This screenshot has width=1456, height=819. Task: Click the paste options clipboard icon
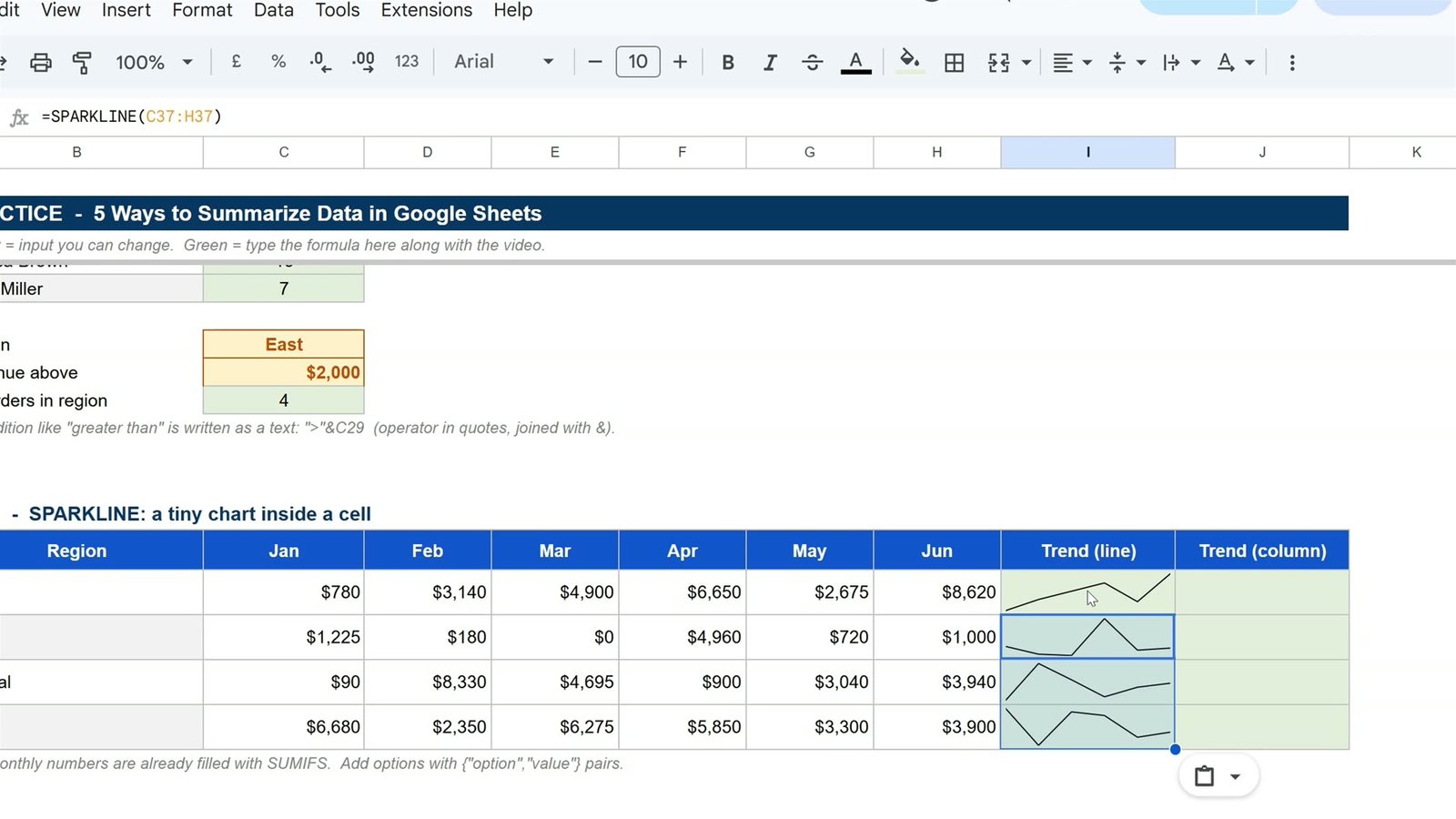point(1204,776)
